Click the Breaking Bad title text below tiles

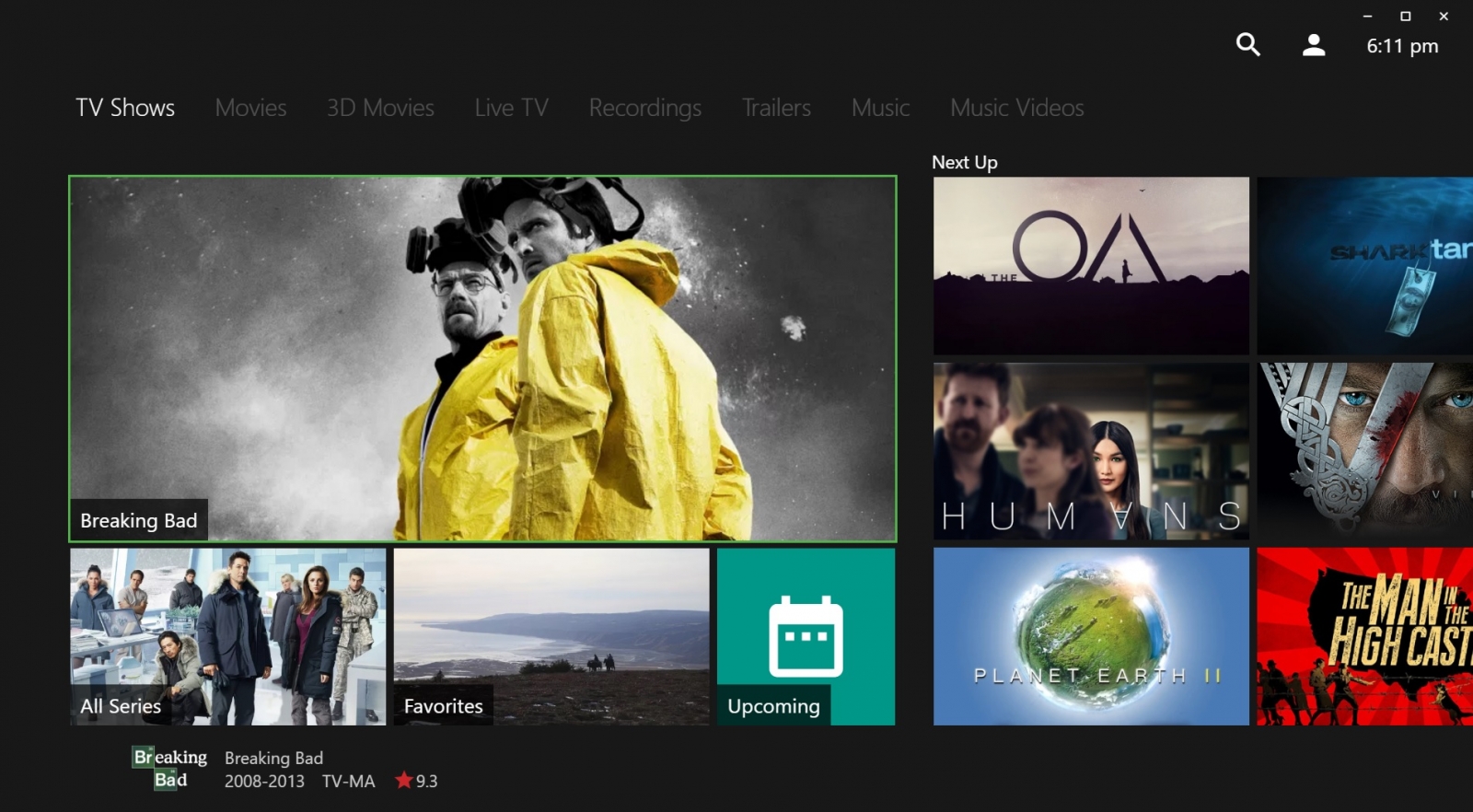click(x=273, y=758)
